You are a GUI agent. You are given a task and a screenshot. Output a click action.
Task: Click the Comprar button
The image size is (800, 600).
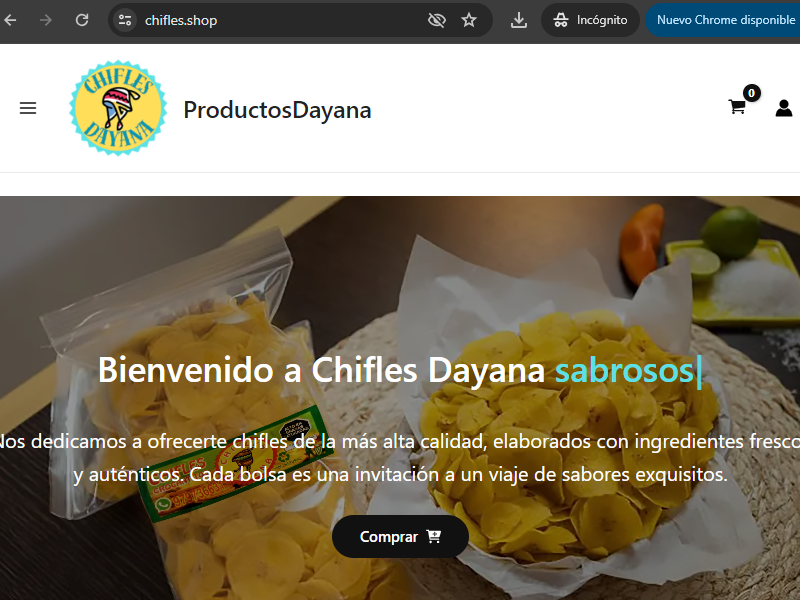[x=400, y=536]
